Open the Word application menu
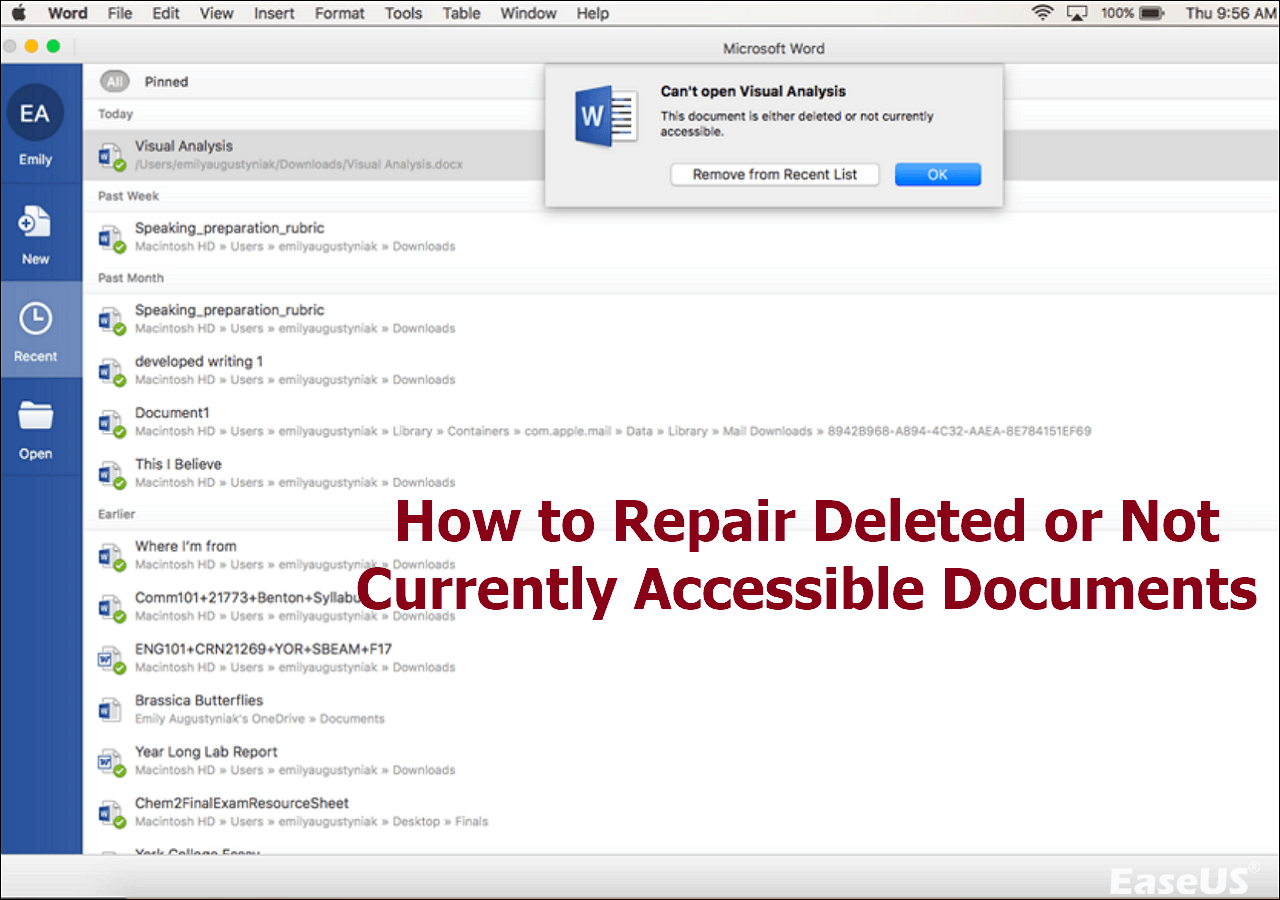1280x900 pixels. [x=68, y=13]
